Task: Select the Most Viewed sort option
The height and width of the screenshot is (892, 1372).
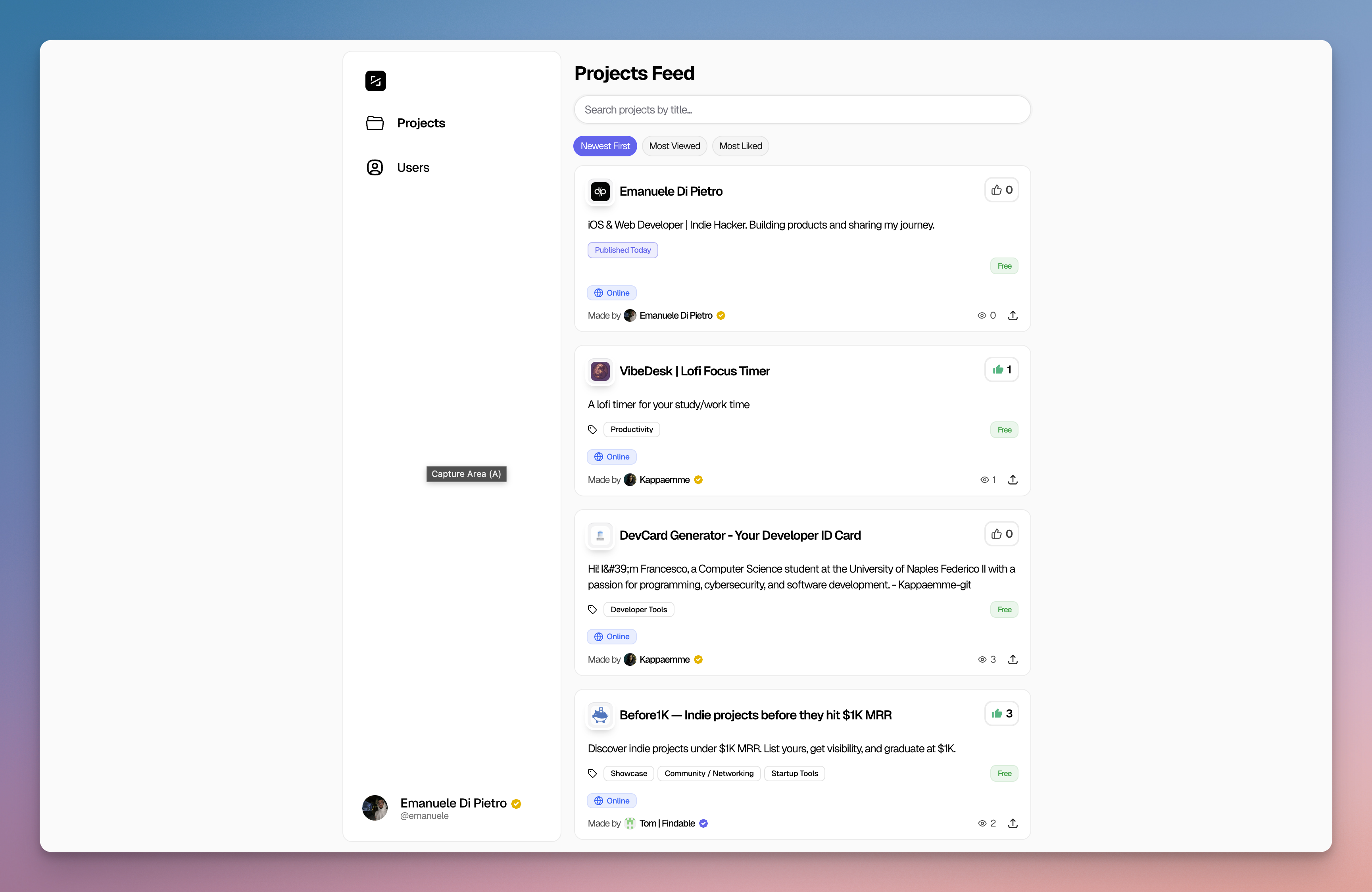Action: click(674, 146)
